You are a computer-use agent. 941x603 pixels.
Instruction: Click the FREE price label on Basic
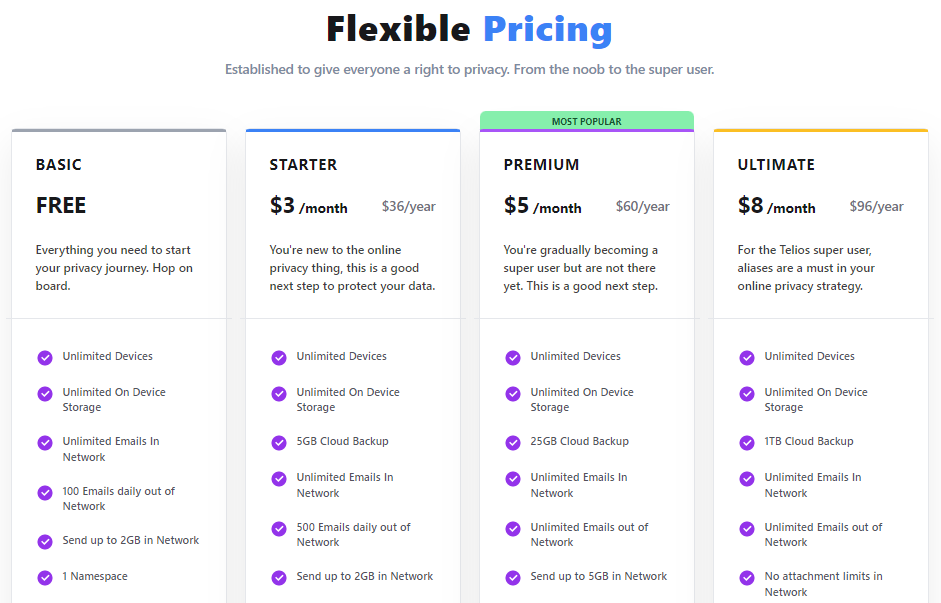(61, 205)
